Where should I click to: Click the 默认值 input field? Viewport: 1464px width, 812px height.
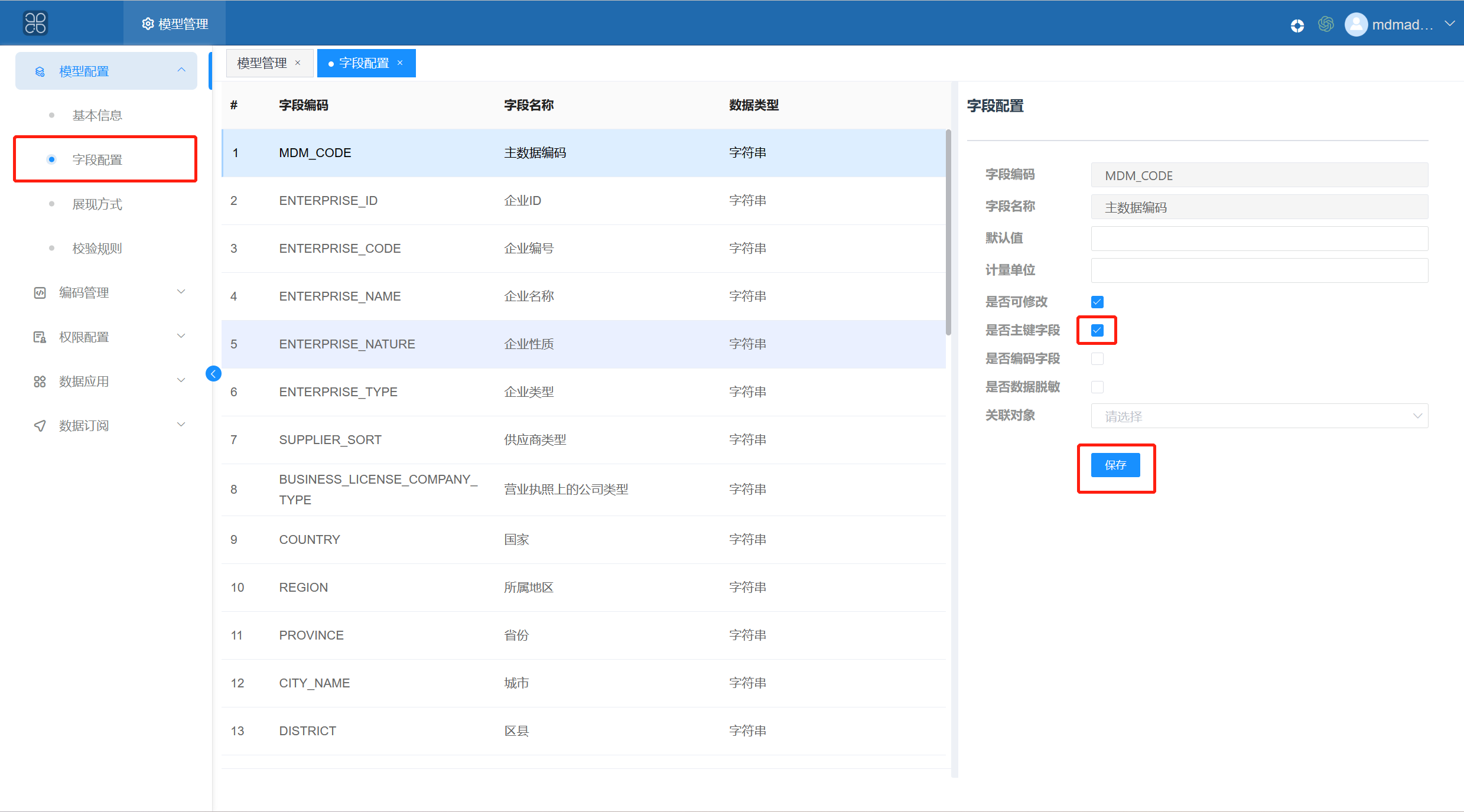[1259, 239]
